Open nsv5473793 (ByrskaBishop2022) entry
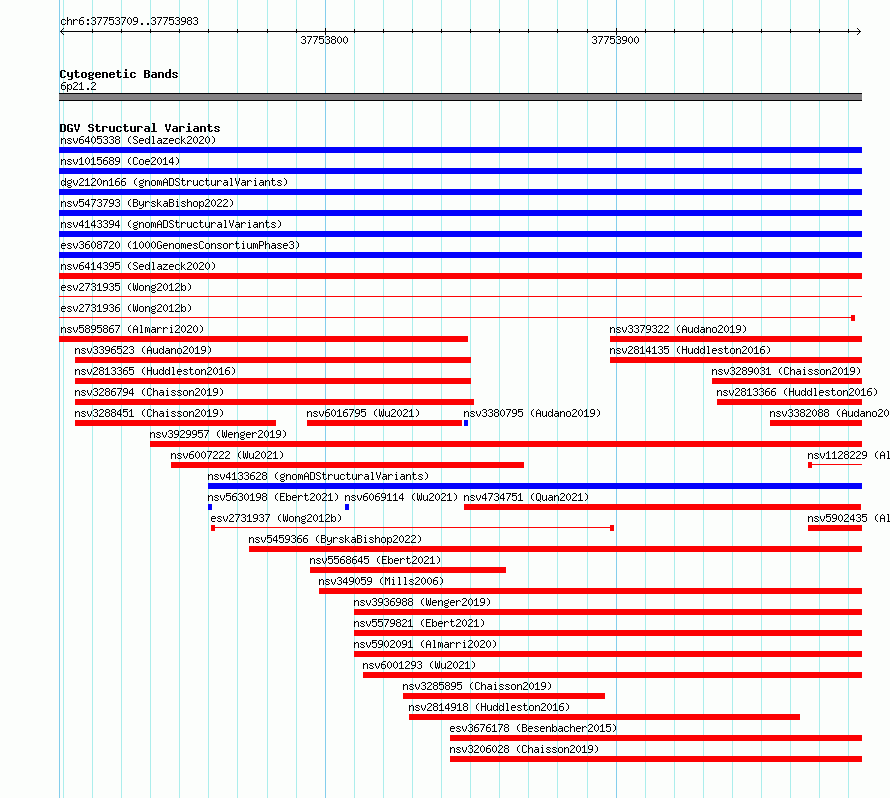This screenshot has height=798, width=890. point(147,203)
